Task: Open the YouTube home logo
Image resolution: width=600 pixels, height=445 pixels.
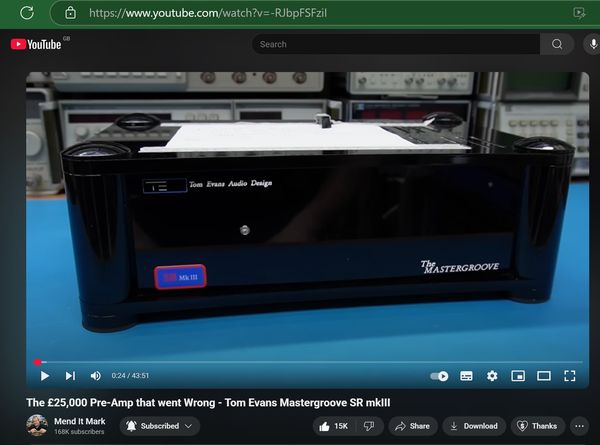Action: coord(36,44)
